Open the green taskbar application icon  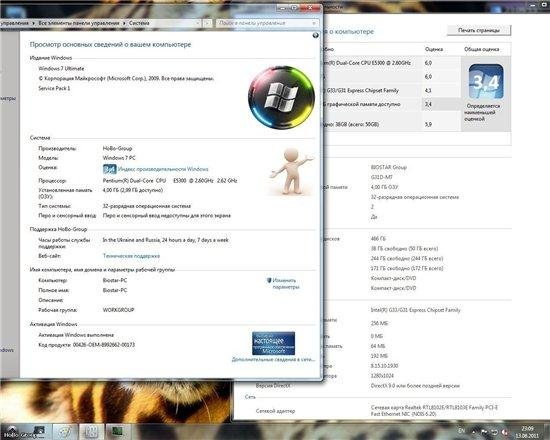(117, 432)
